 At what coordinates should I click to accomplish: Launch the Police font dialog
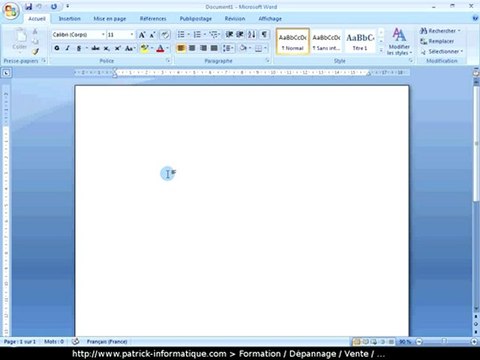pos(168,61)
